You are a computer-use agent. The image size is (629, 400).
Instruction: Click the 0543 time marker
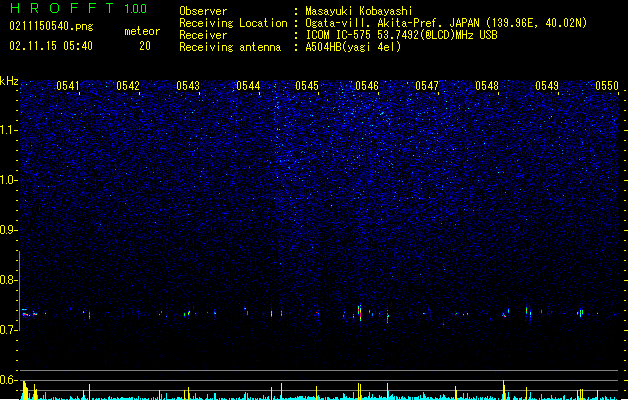coord(188,85)
